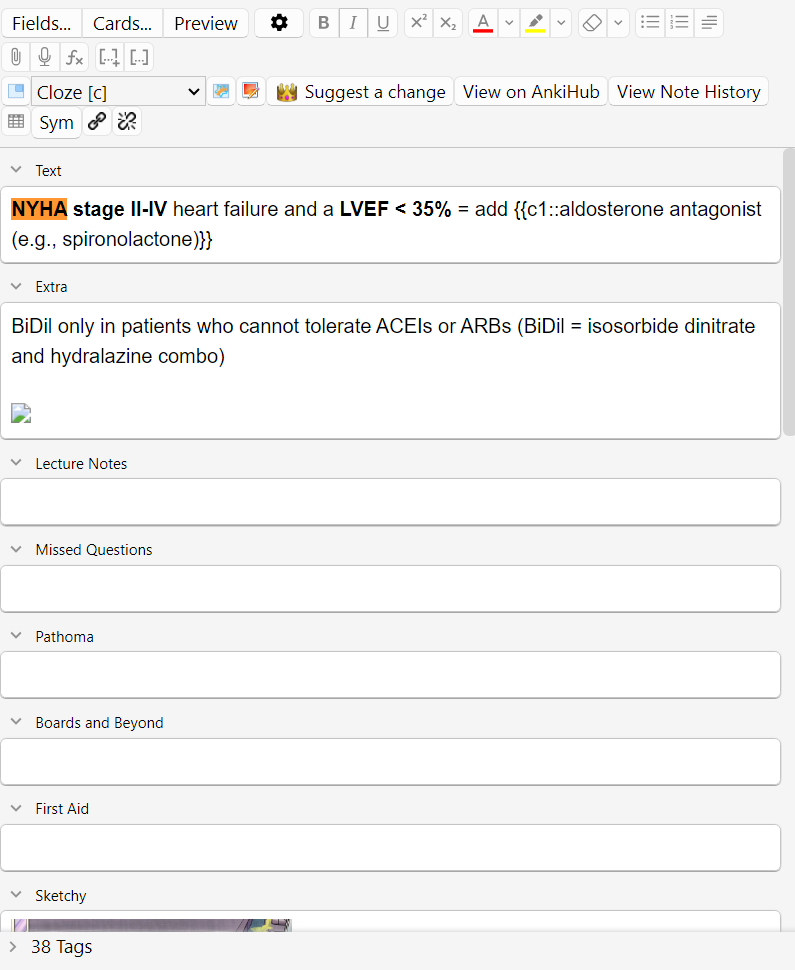The width and height of the screenshot is (795, 970).
Task: Expand the 38 Tags panel
Action: click(x=13, y=946)
